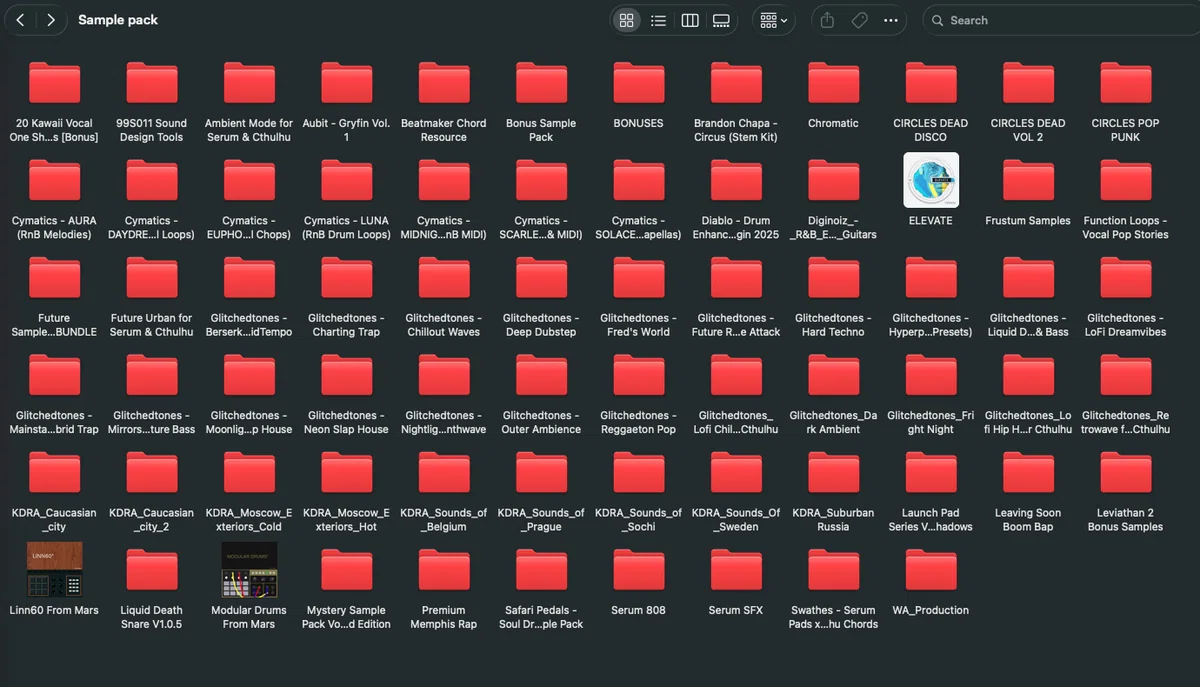Select the Bonus Sample Pack folder
Viewport: 1200px width, 687px height.
[x=541, y=85]
